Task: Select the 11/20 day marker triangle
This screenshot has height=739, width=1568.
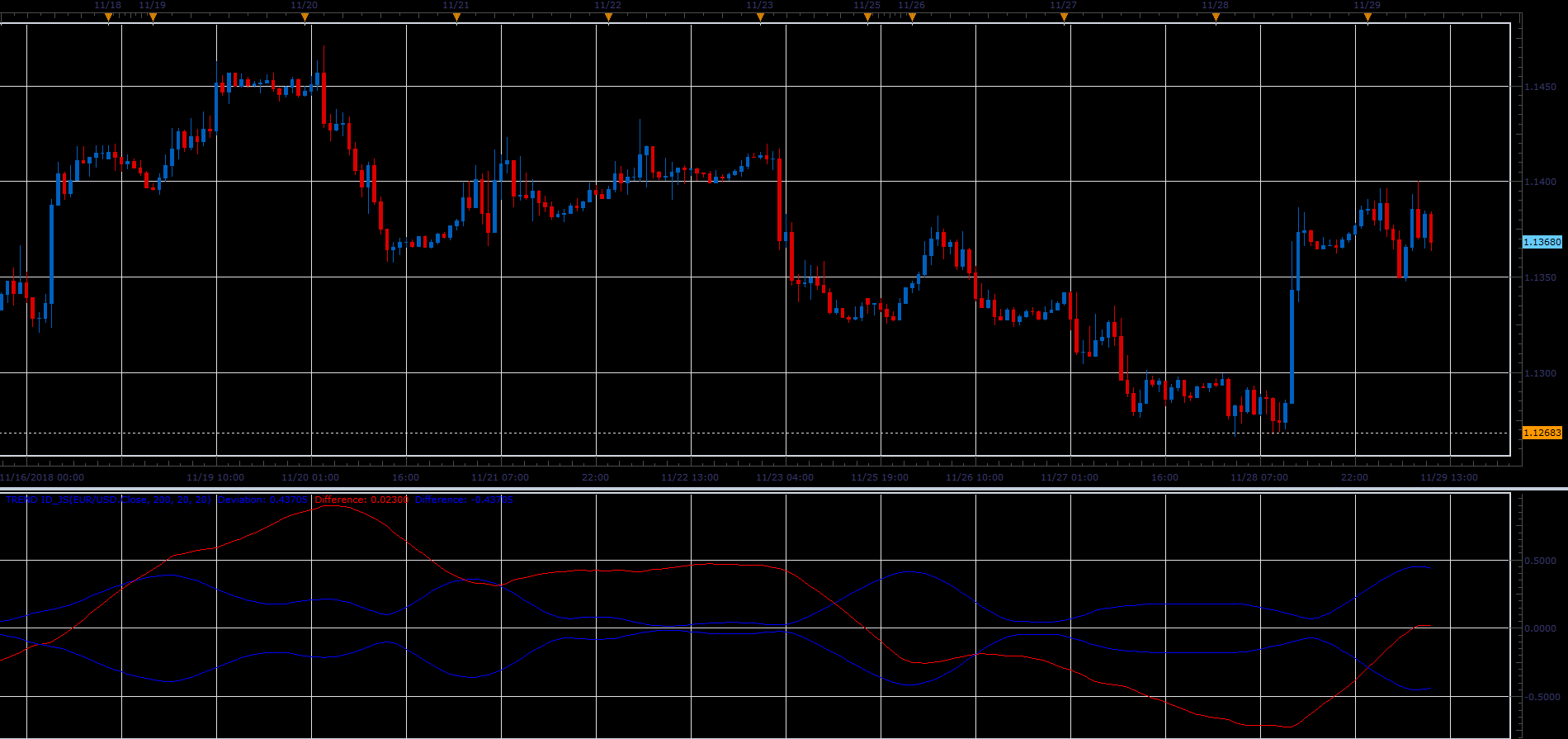Action: [x=305, y=17]
